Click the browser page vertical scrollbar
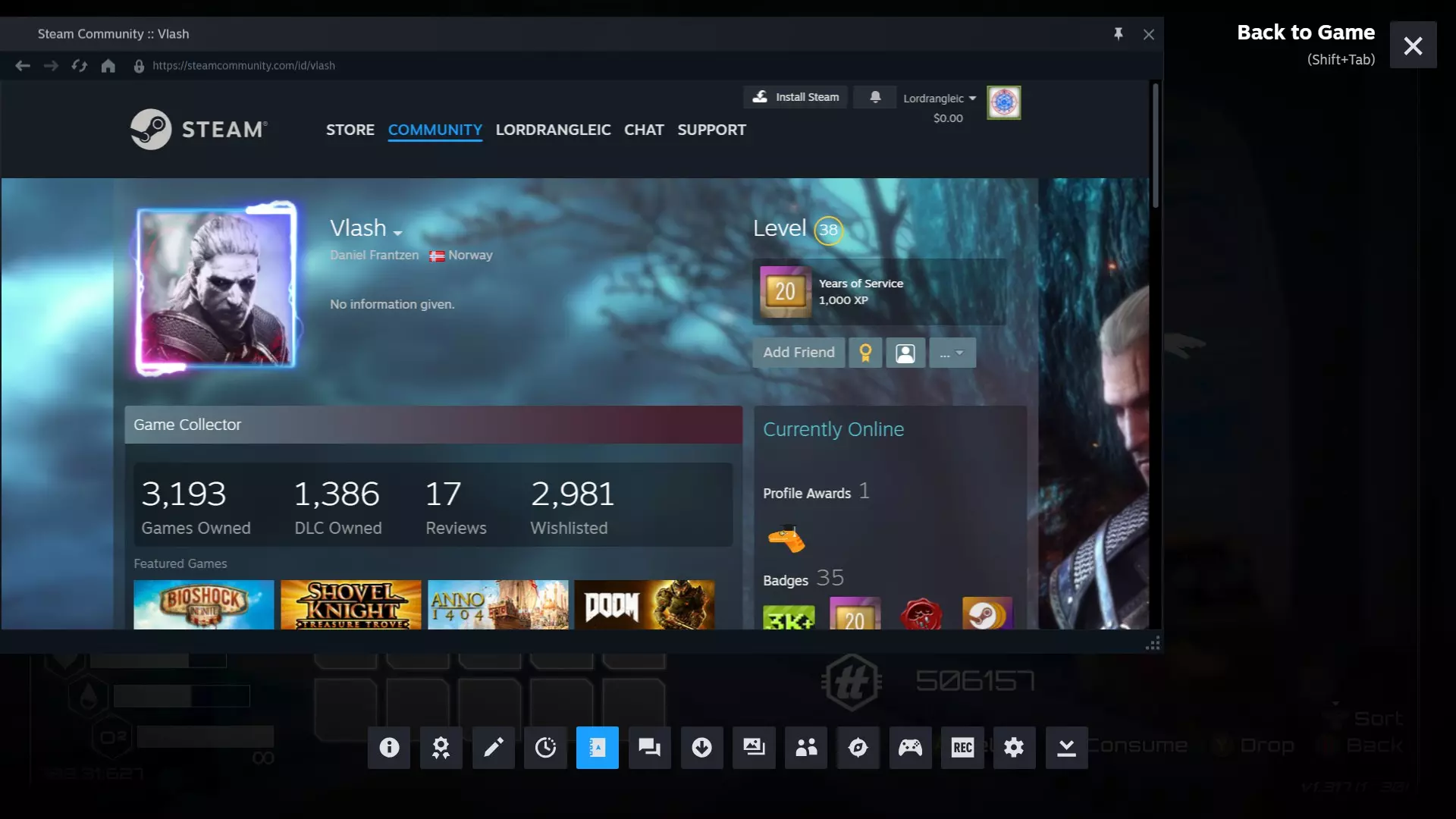The height and width of the screenshot is (819, 1456). pyautogui.click(x=1155, y=144)
